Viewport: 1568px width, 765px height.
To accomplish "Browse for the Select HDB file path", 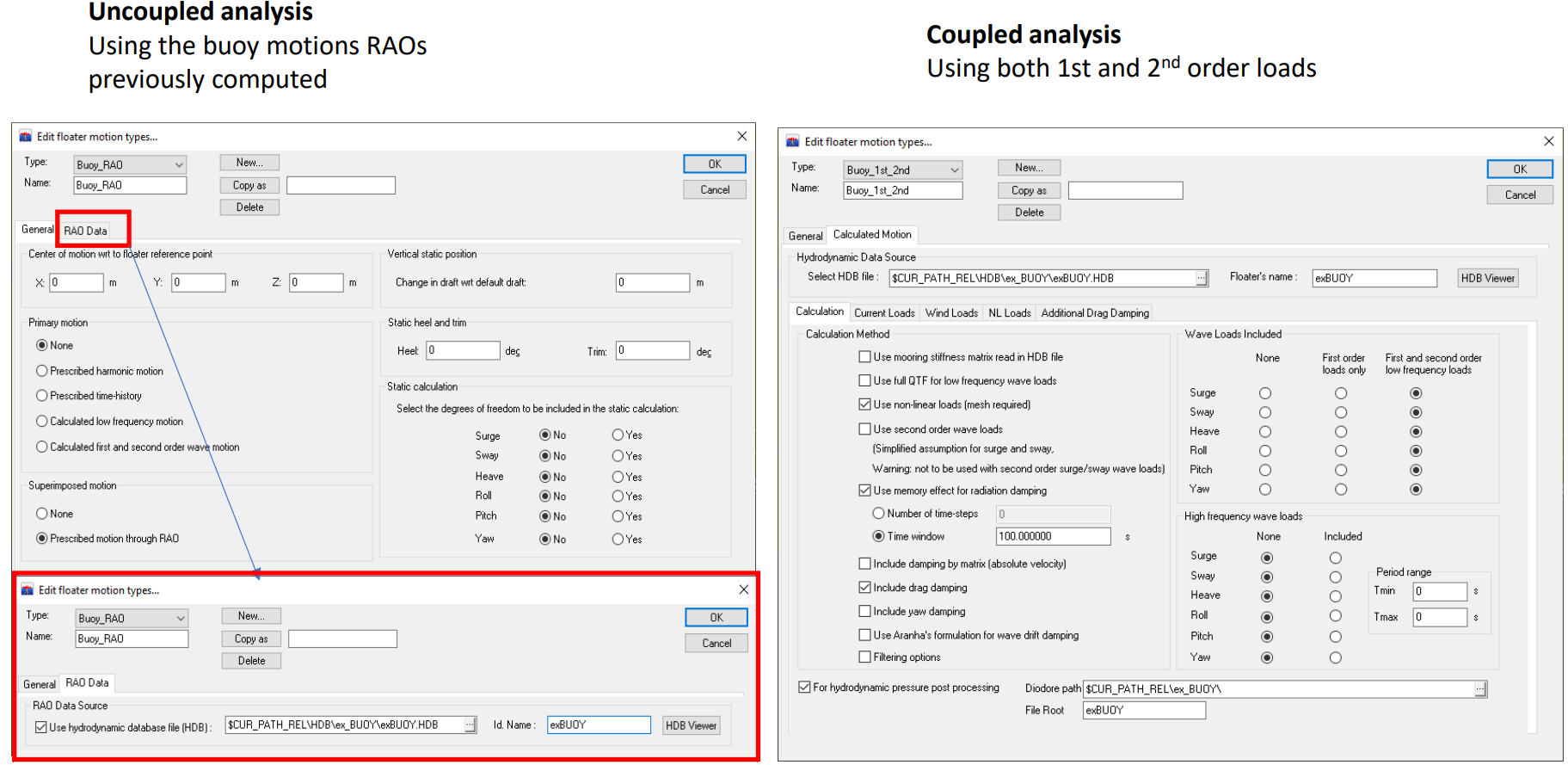I will [x=1202, y=279].
